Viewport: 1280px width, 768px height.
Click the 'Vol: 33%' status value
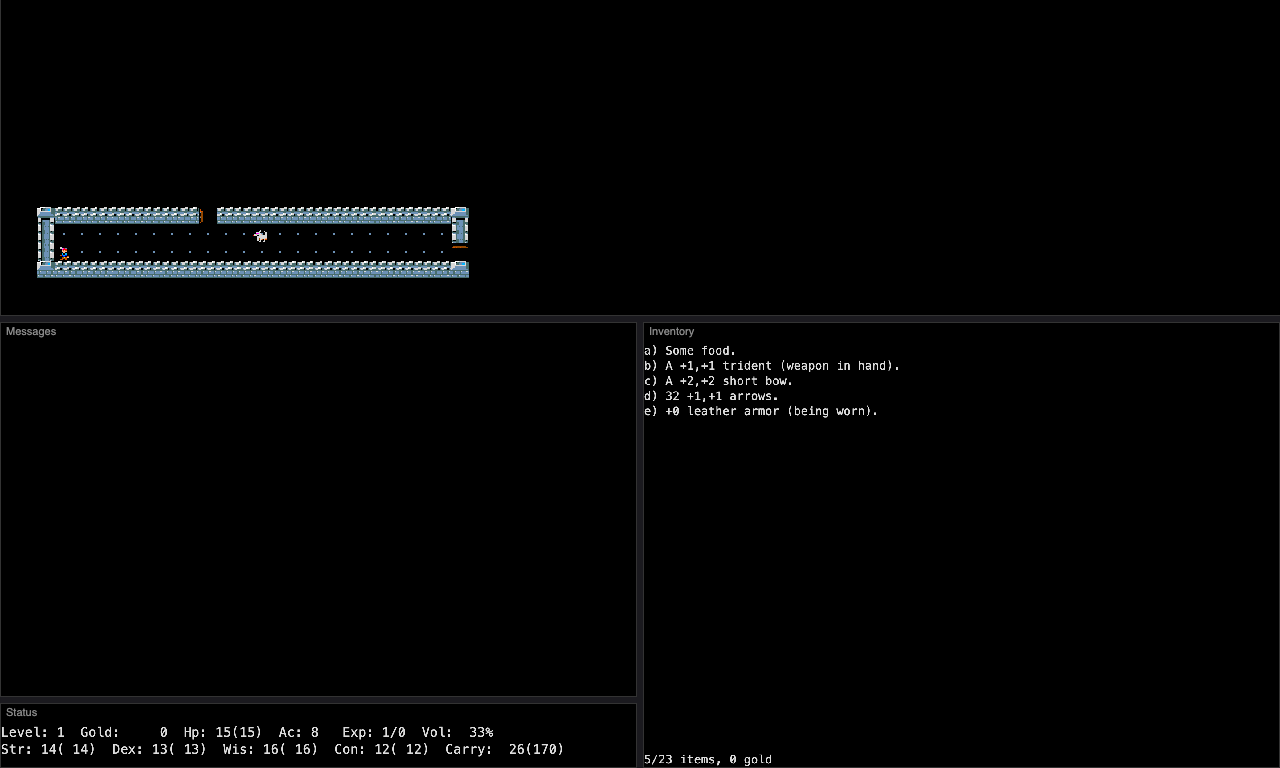(x=458, y=732)
